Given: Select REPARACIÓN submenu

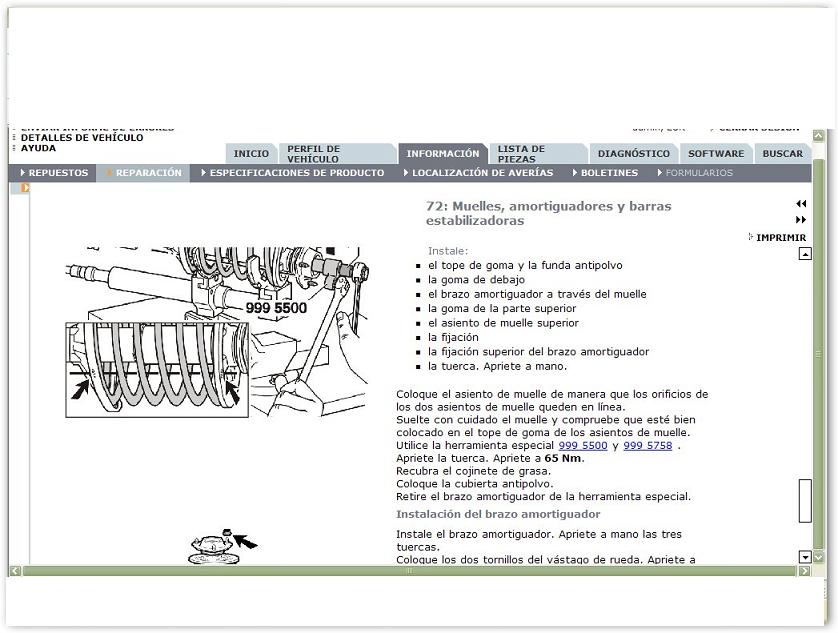Looking at the screenshot, I should point(143,173).
